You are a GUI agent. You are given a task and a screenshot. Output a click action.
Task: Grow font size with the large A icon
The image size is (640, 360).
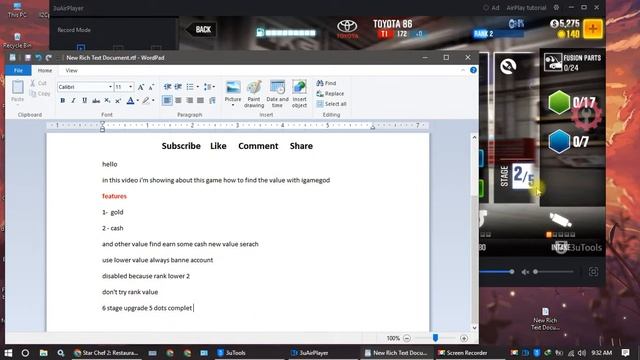tap(141, 87)
